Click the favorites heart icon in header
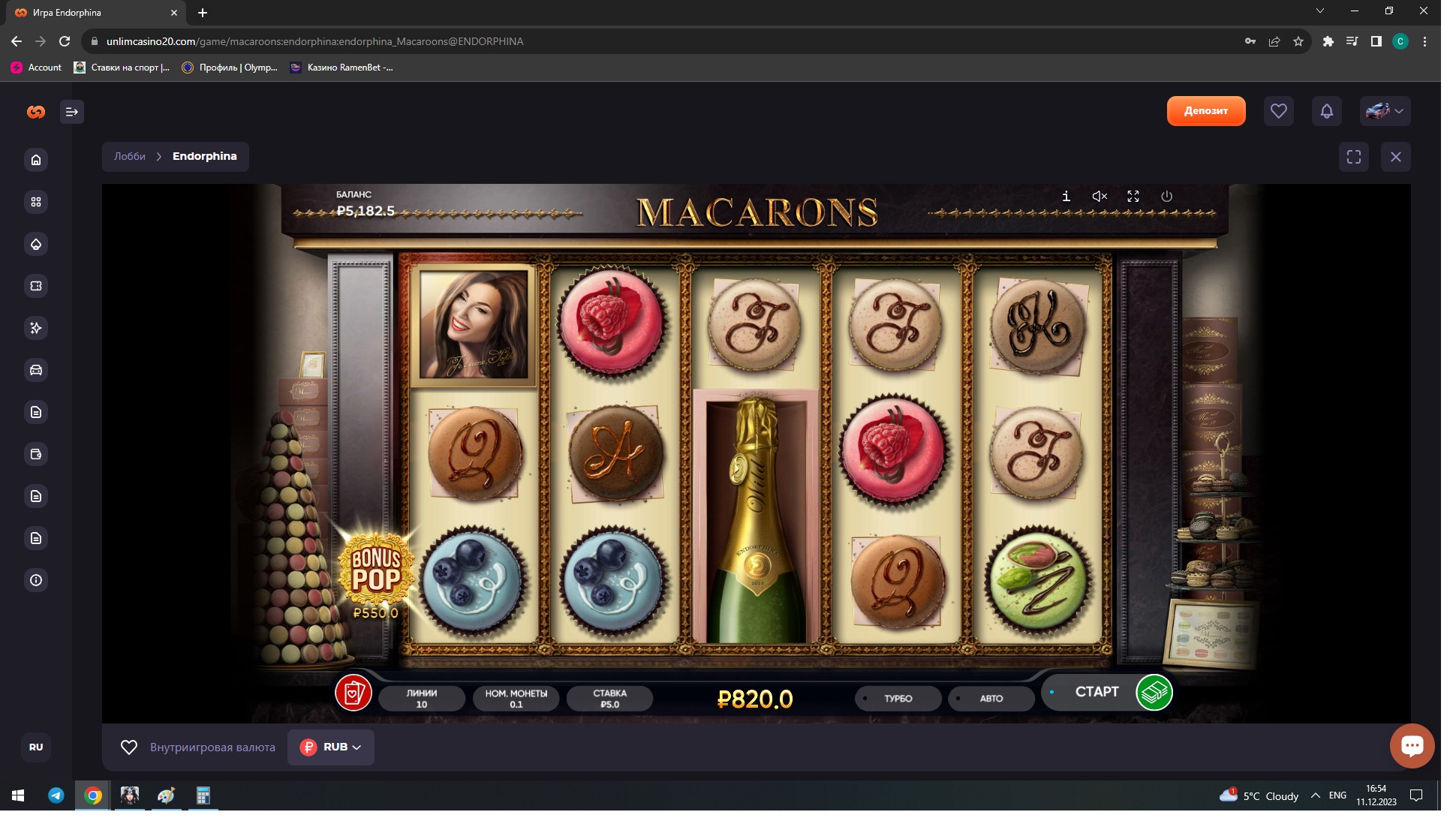This screenshot has height=824, width=1456. click(1278, 111)
